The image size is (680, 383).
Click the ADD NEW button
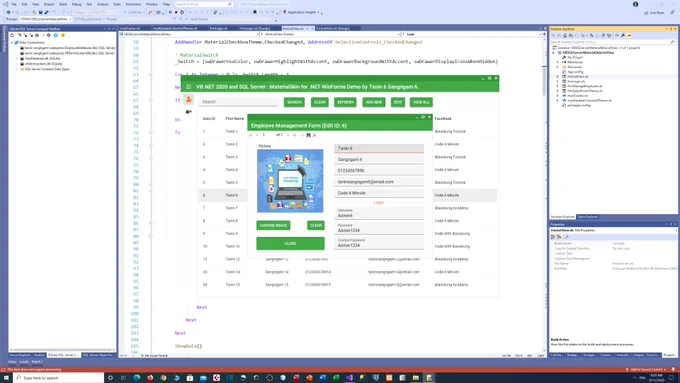[374, 102]
